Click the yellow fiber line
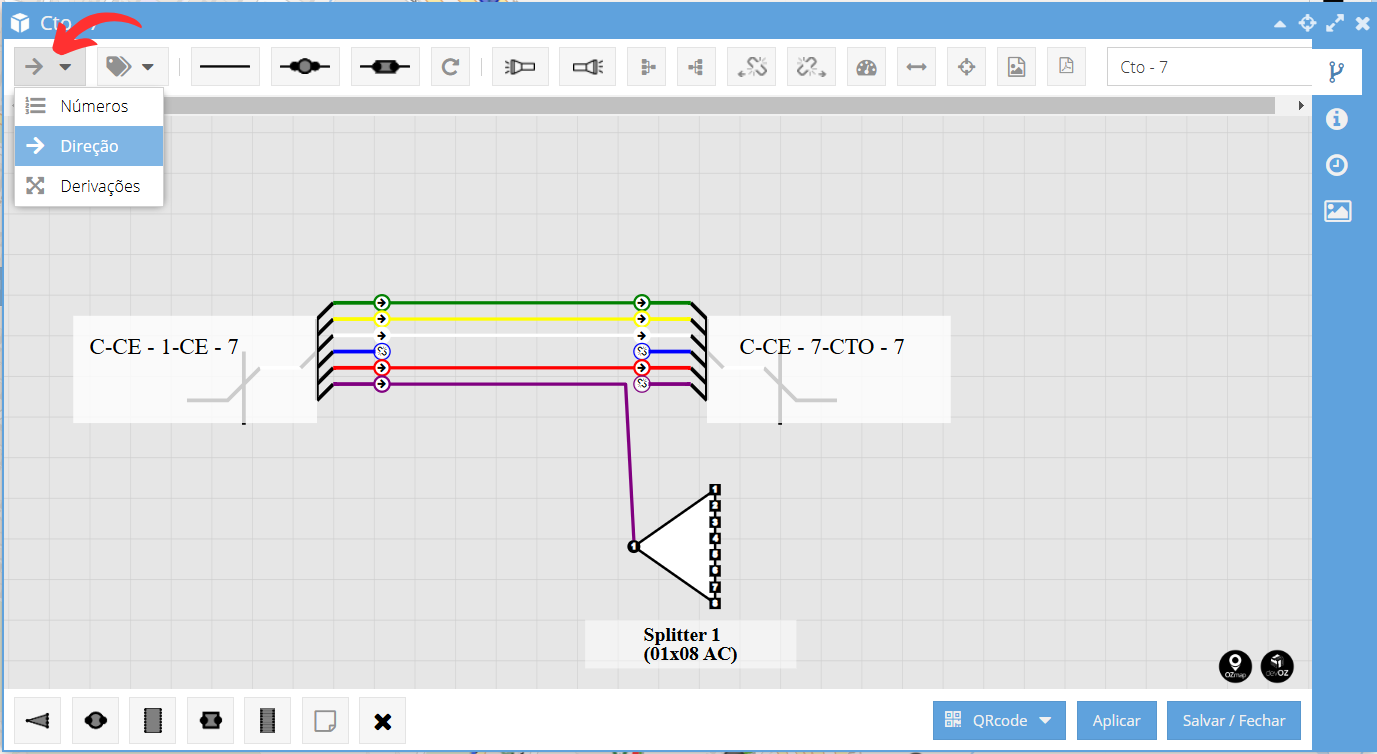 pyautogui.click(x=510, y=319)
